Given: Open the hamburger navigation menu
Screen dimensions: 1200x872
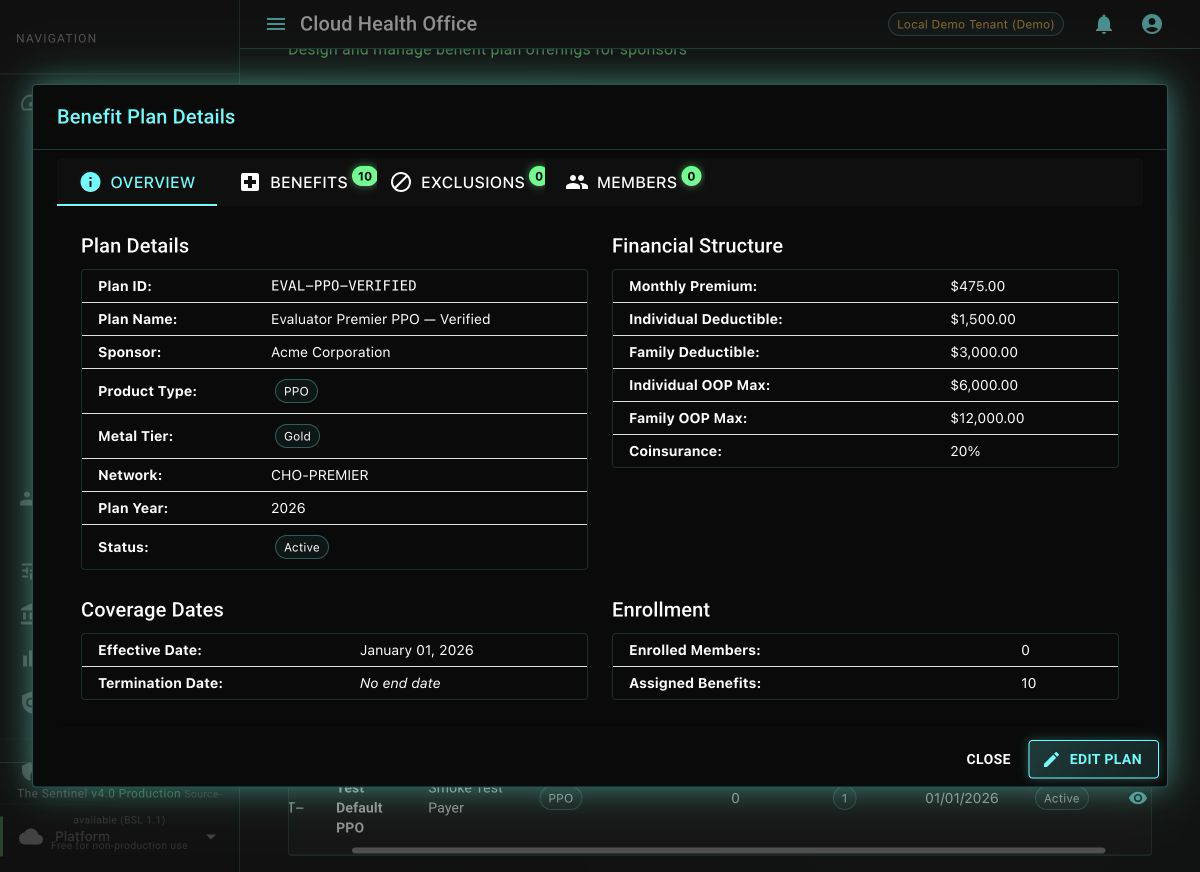Looking at the screenshot, I should pos(276,24).
